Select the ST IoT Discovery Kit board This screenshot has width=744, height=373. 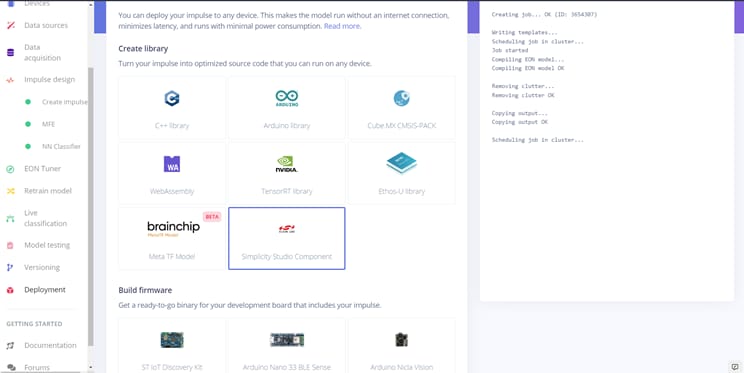[172, 345]
